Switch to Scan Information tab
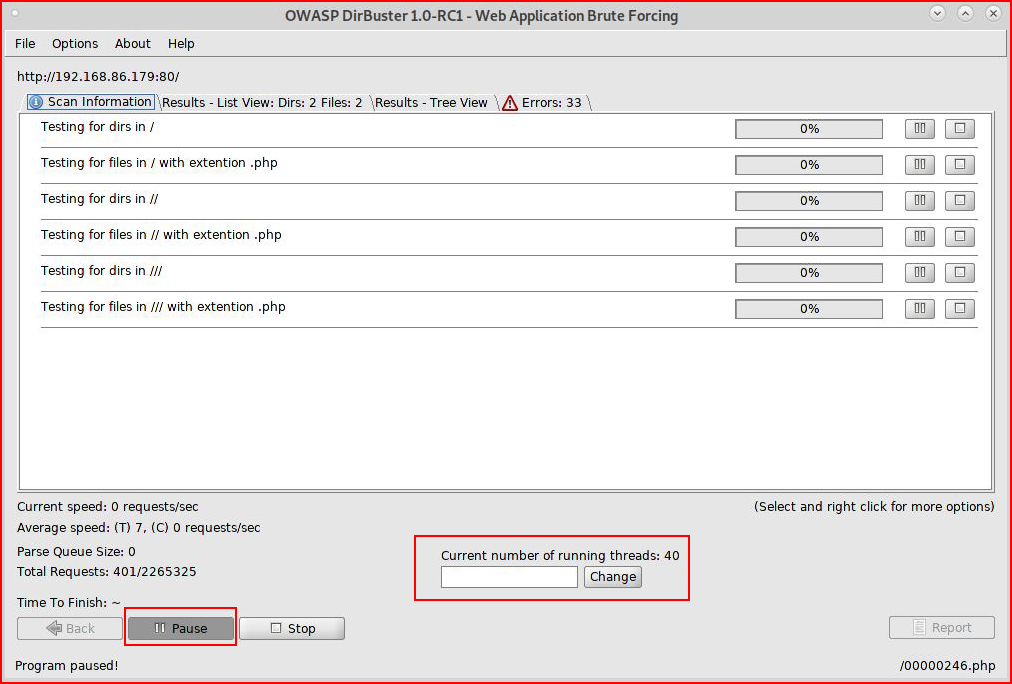The width and height of the screenshot is (1012, 684). tap(90, 102)
